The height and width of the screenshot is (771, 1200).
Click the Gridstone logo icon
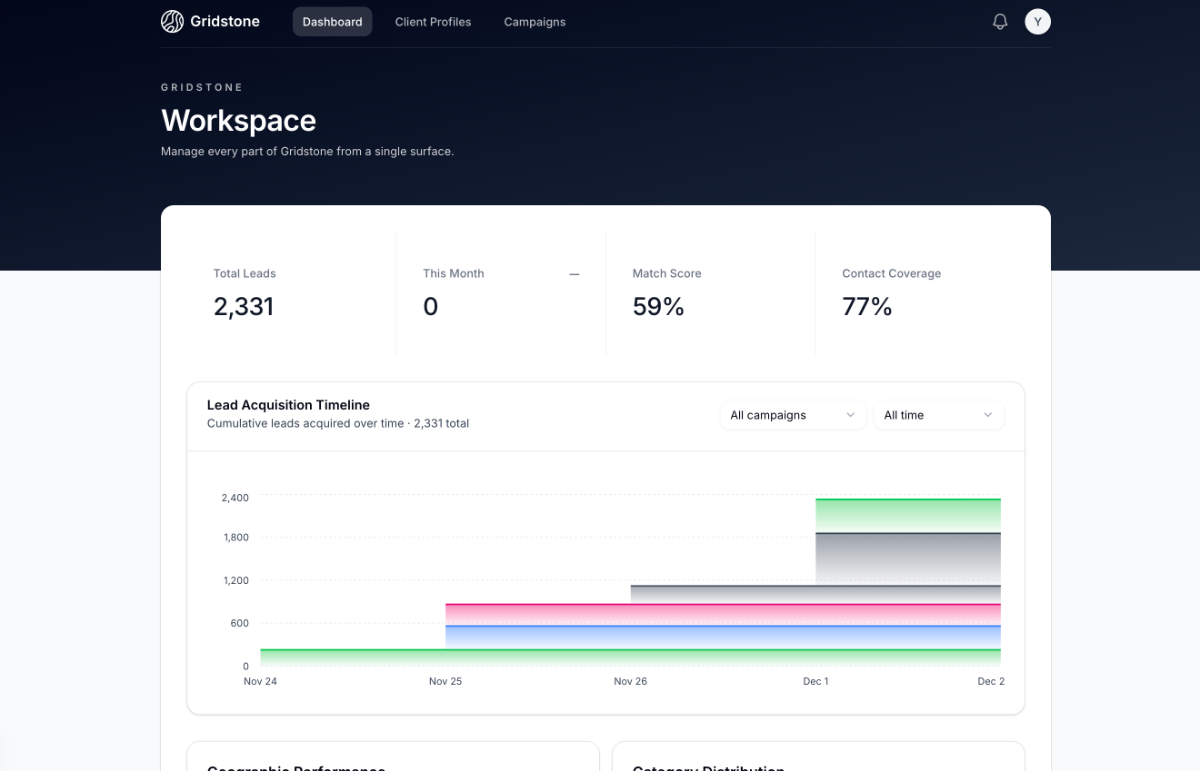(172, 22)
